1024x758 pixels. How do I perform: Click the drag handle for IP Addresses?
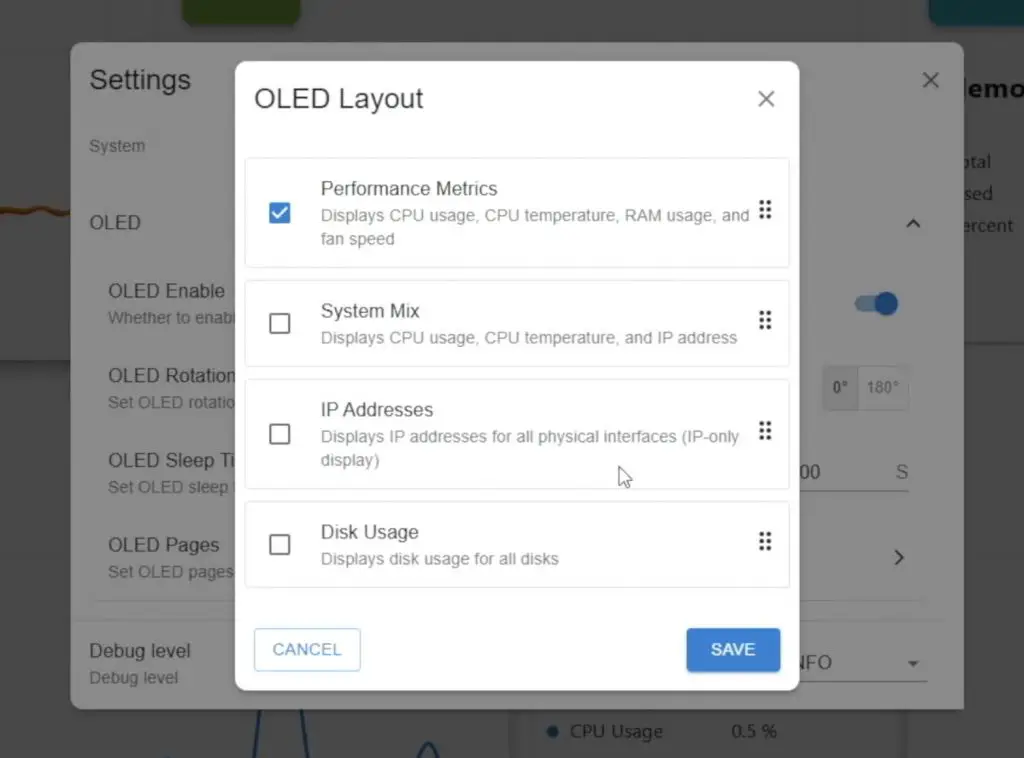[x=766, y=430]
